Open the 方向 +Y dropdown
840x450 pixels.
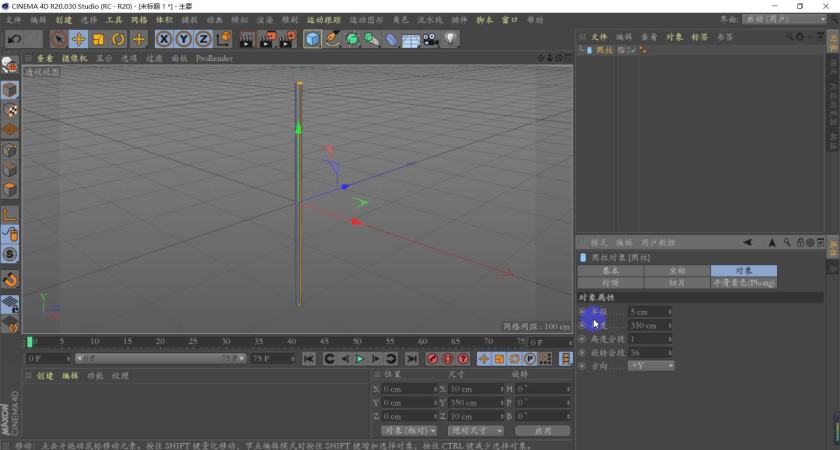[650, 366]
